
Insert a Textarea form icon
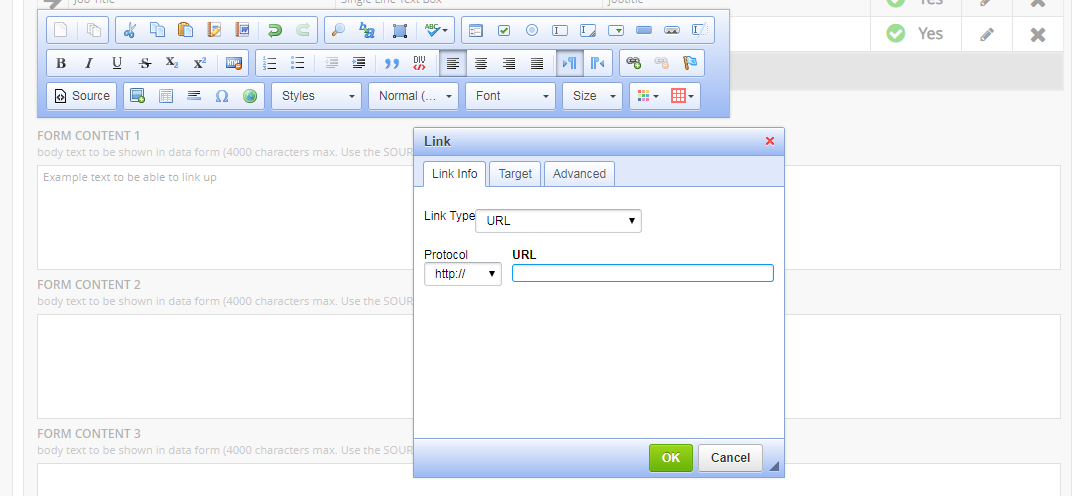point(588,30)
